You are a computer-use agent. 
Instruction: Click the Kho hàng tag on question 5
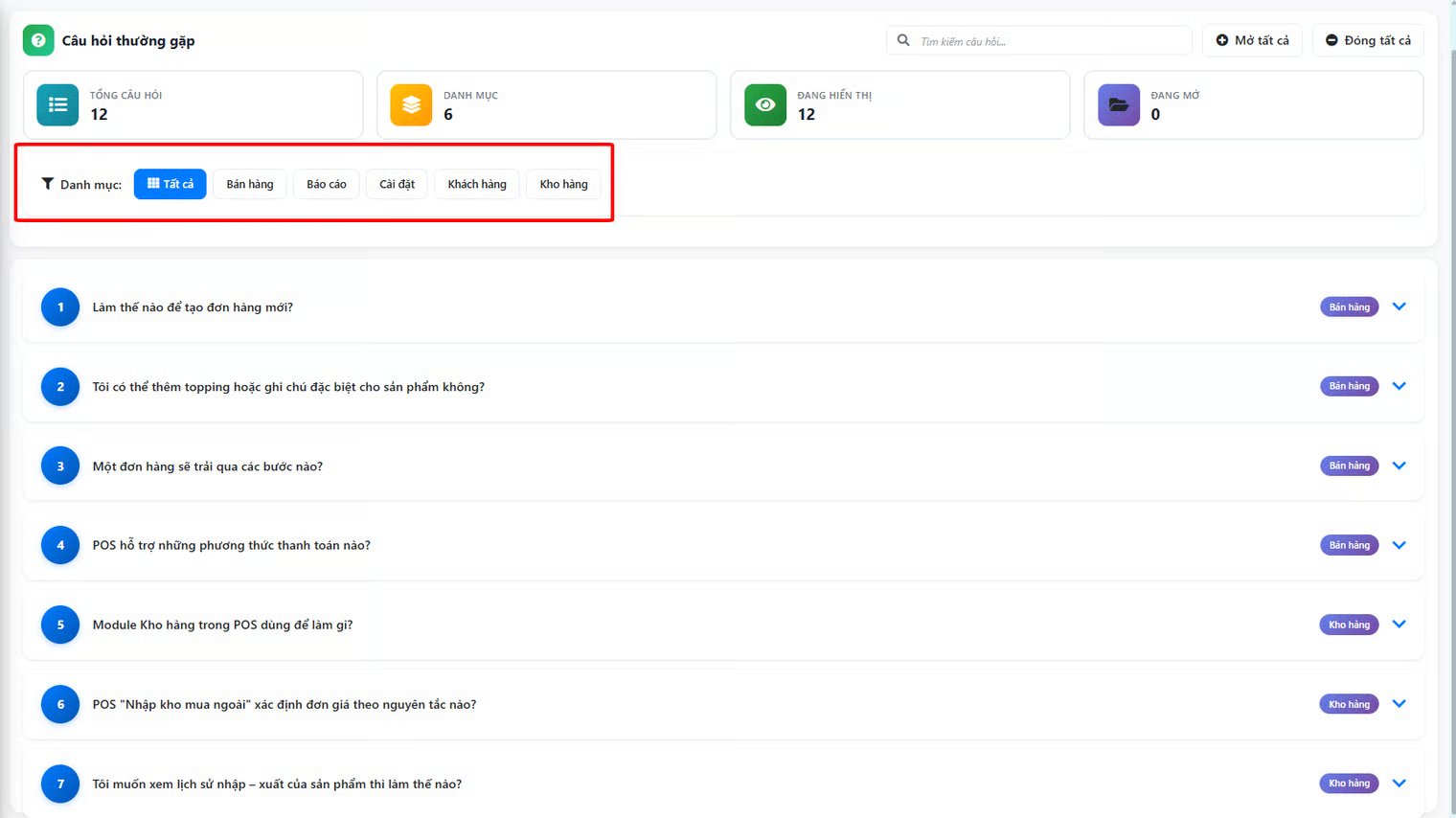tap(1349, 625)
